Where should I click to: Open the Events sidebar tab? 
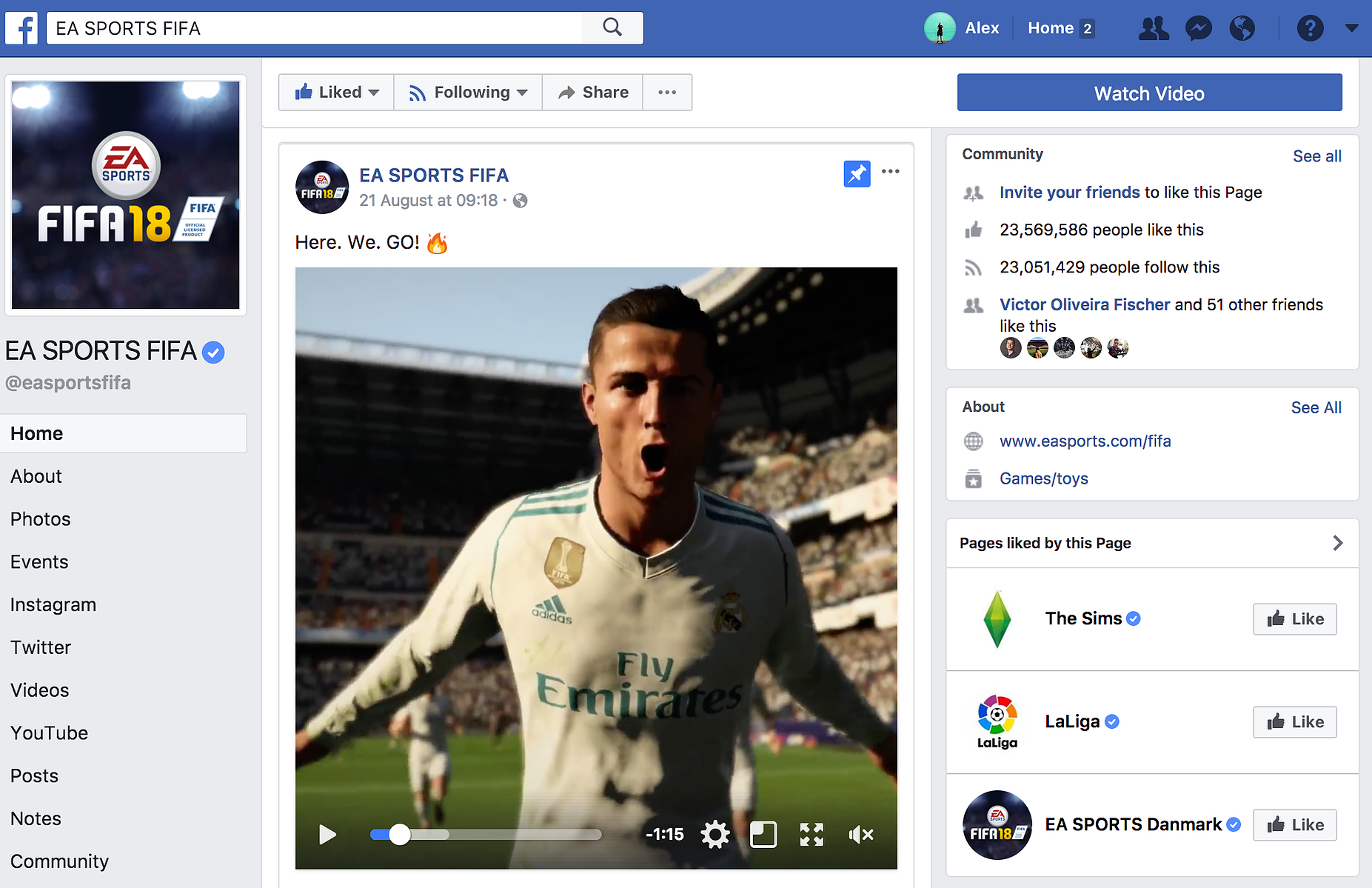39,562
